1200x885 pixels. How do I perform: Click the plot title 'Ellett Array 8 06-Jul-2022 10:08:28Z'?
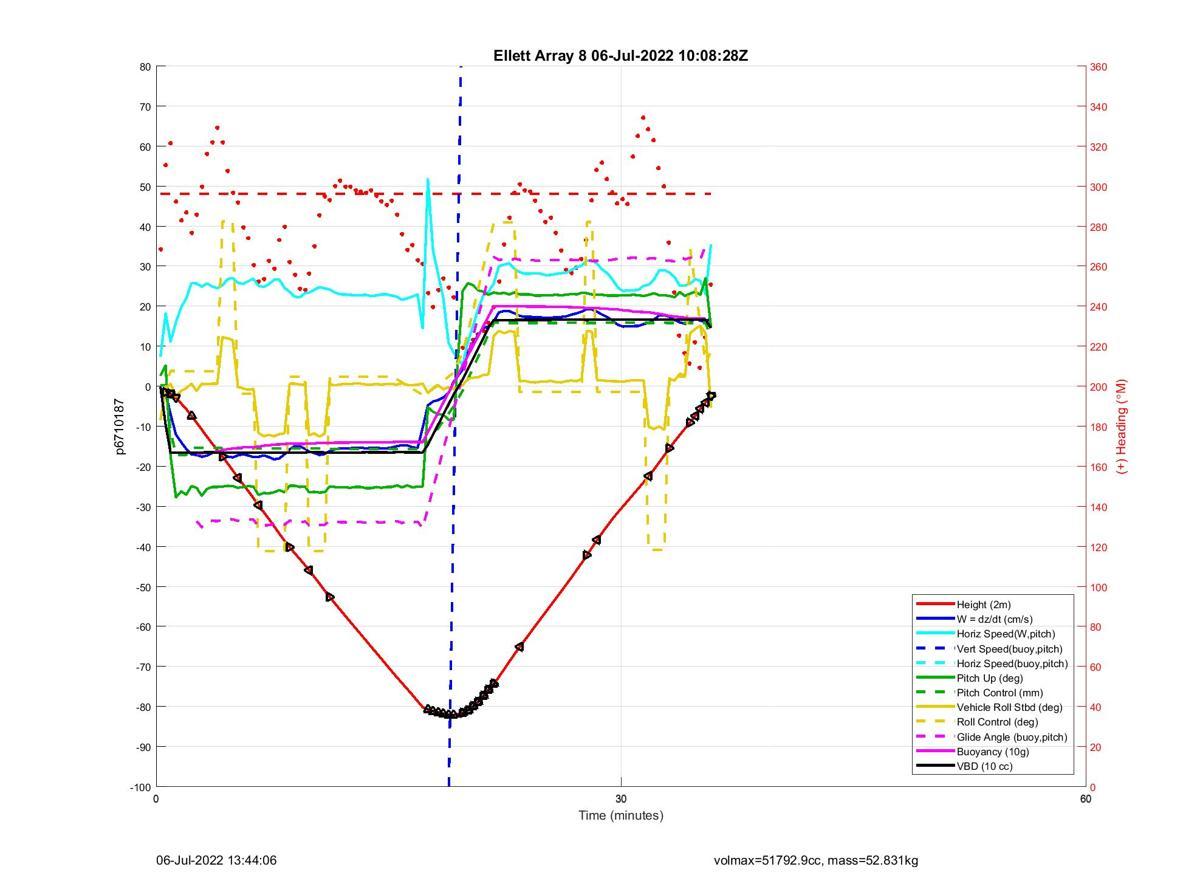pyautogui.click(x=620, y=56)
